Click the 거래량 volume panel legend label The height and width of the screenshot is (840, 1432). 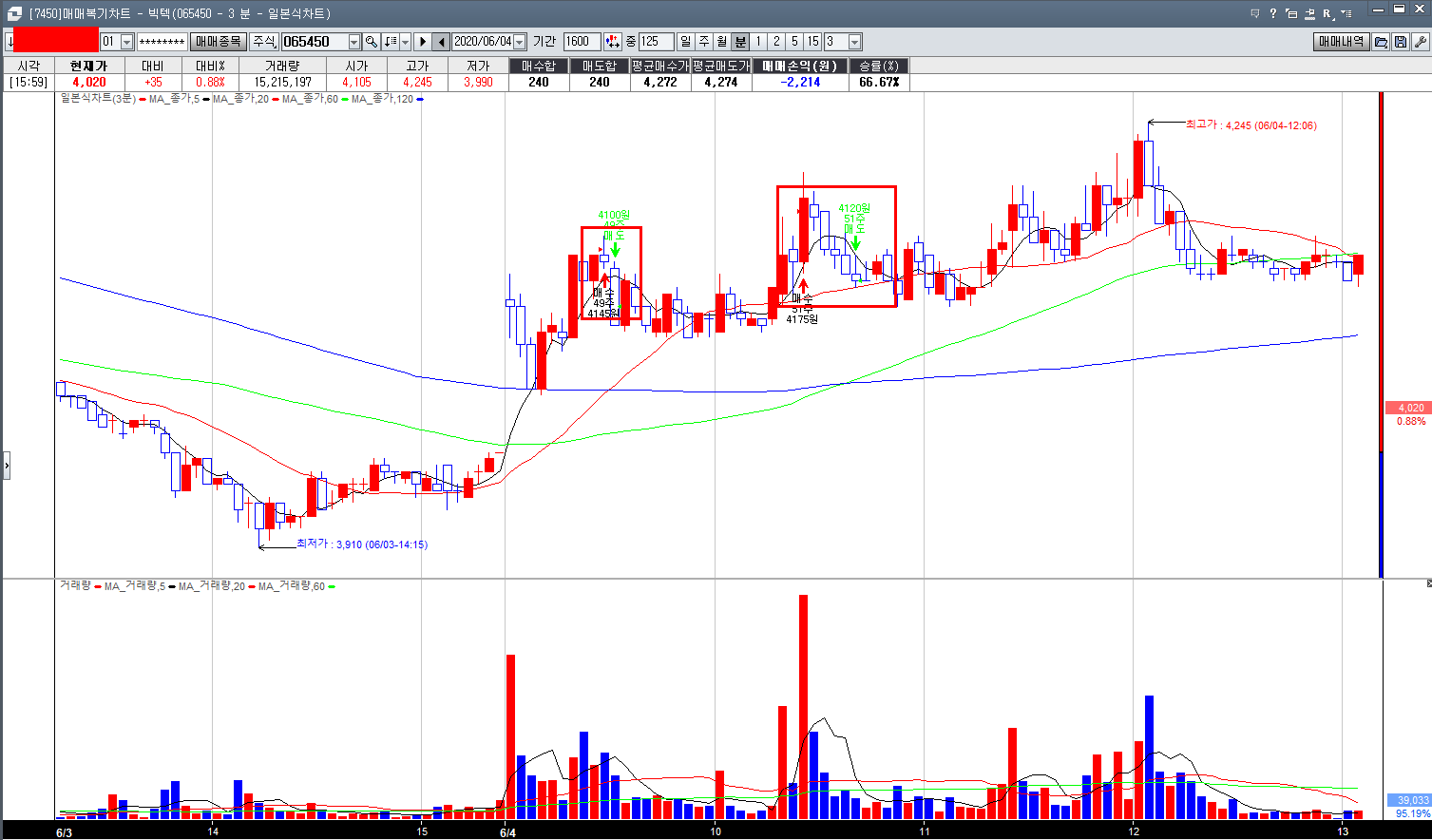pos(75,585)
